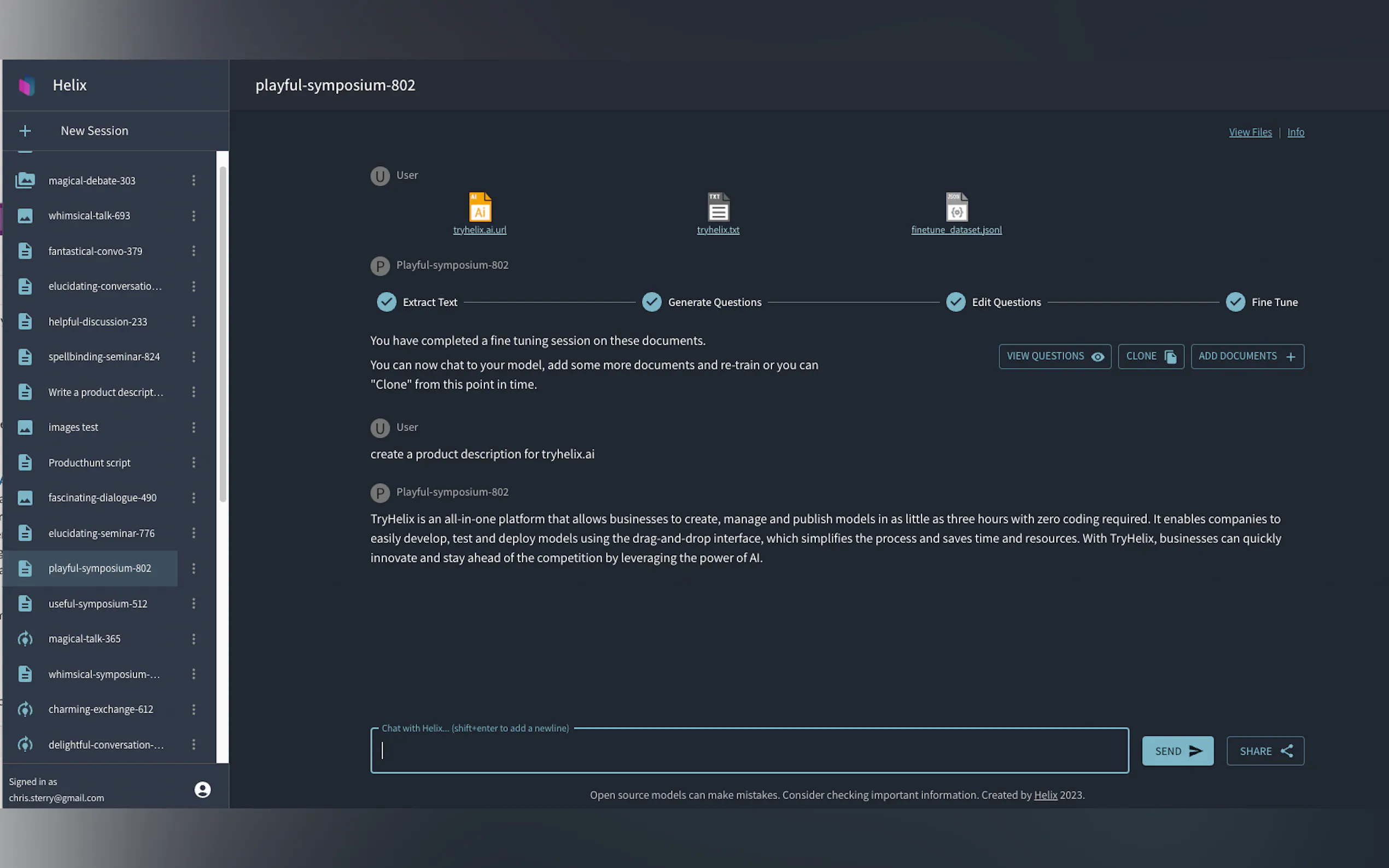Click the Extract Text completed step checkmark
This screenshot has width=1389, height=868.
pos(387,302)
